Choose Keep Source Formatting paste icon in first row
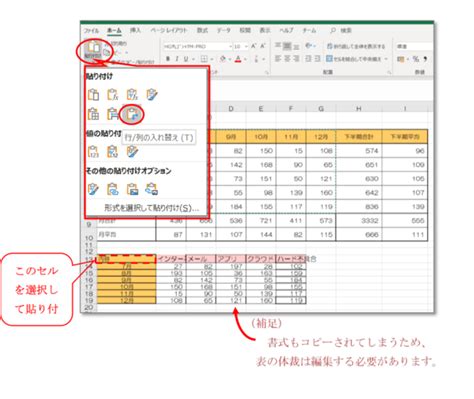This screenshot has width=474, height=399. (x=152, y=95)
